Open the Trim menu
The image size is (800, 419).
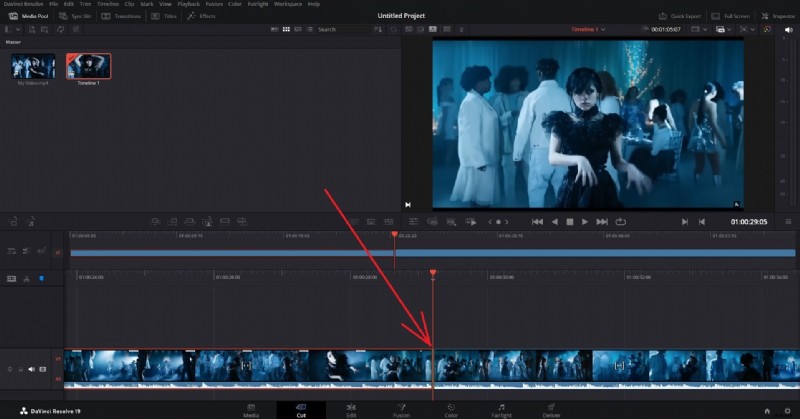pos(85,4)
